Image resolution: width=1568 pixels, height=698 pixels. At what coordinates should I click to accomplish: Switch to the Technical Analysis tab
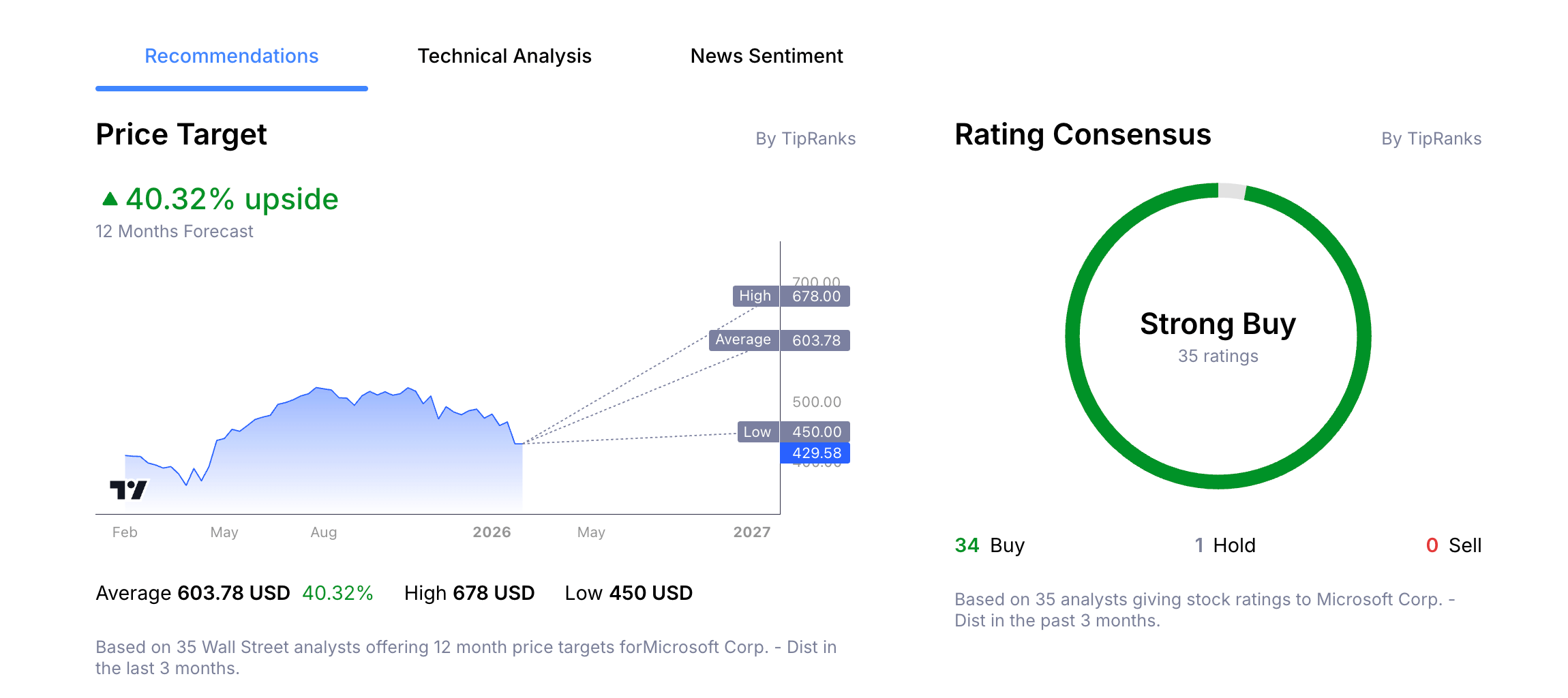pos(504,56)
